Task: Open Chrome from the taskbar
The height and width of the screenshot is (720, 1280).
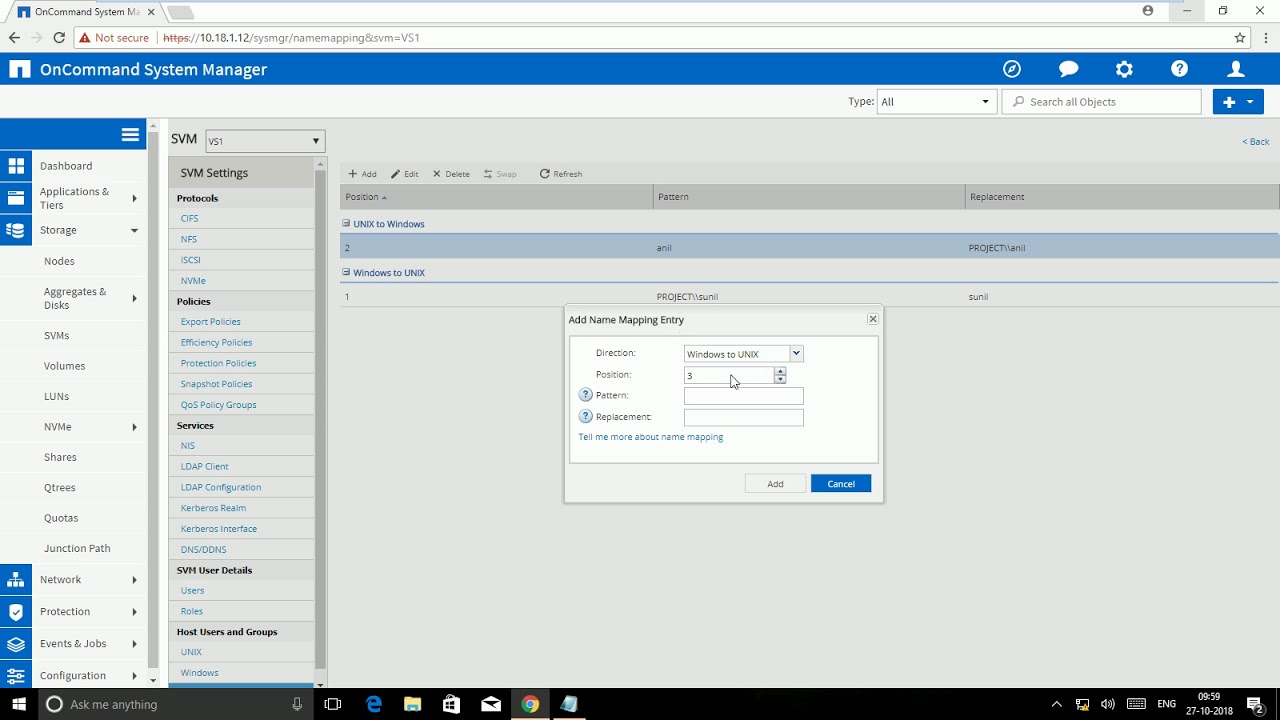Action: coord(530,704)
